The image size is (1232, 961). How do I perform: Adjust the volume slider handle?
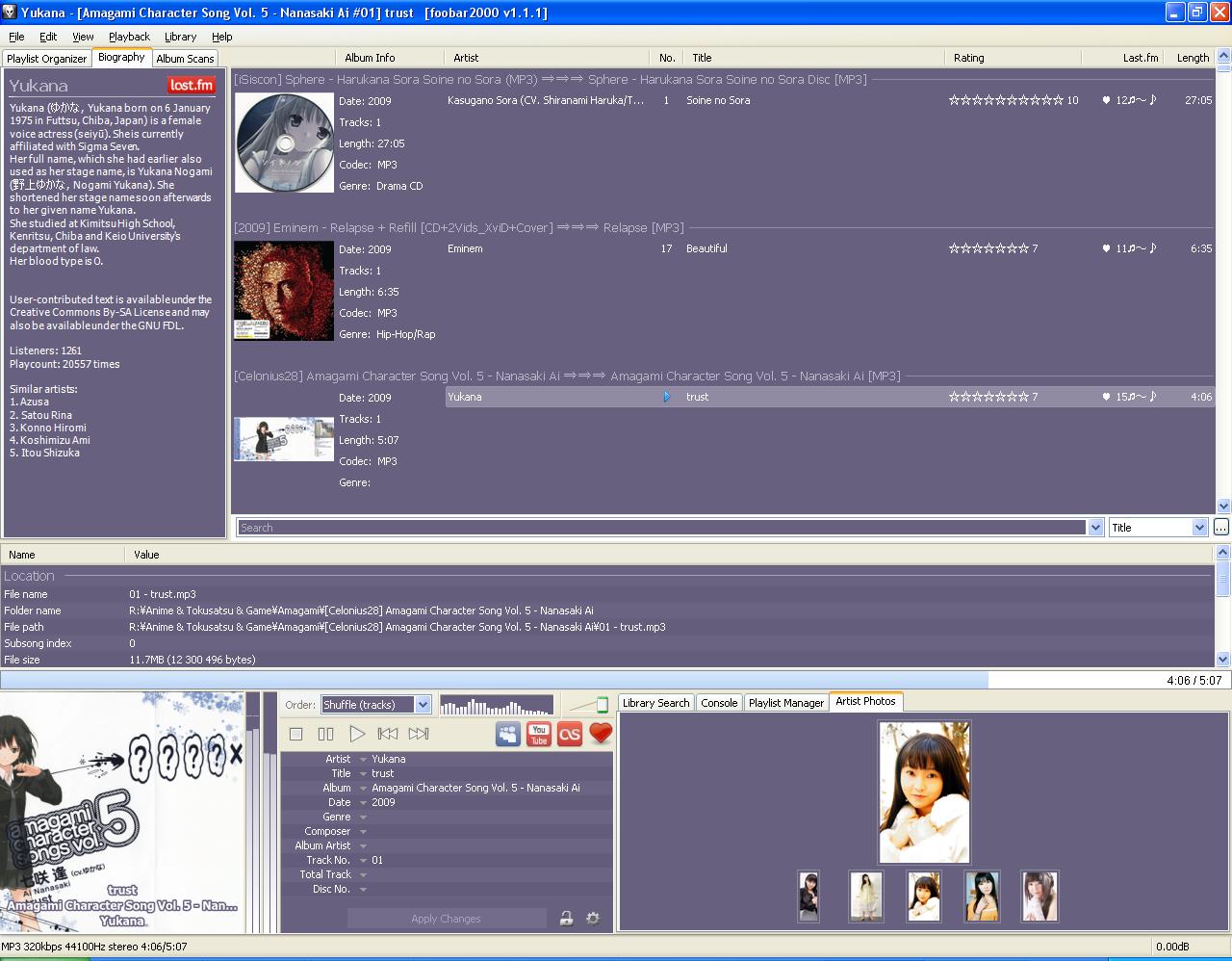(602, 705)
